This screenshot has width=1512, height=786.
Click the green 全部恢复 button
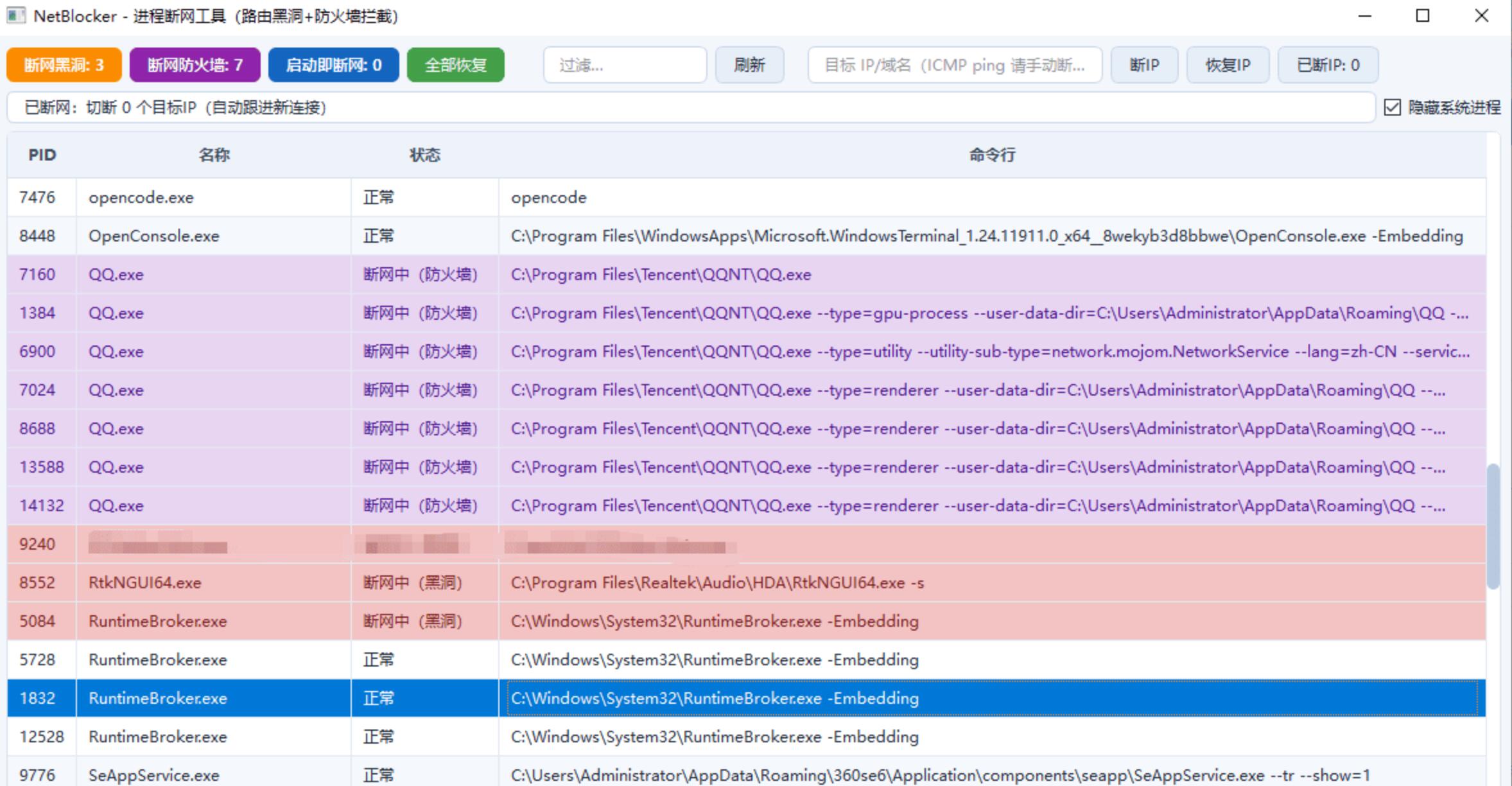(456, 65)
